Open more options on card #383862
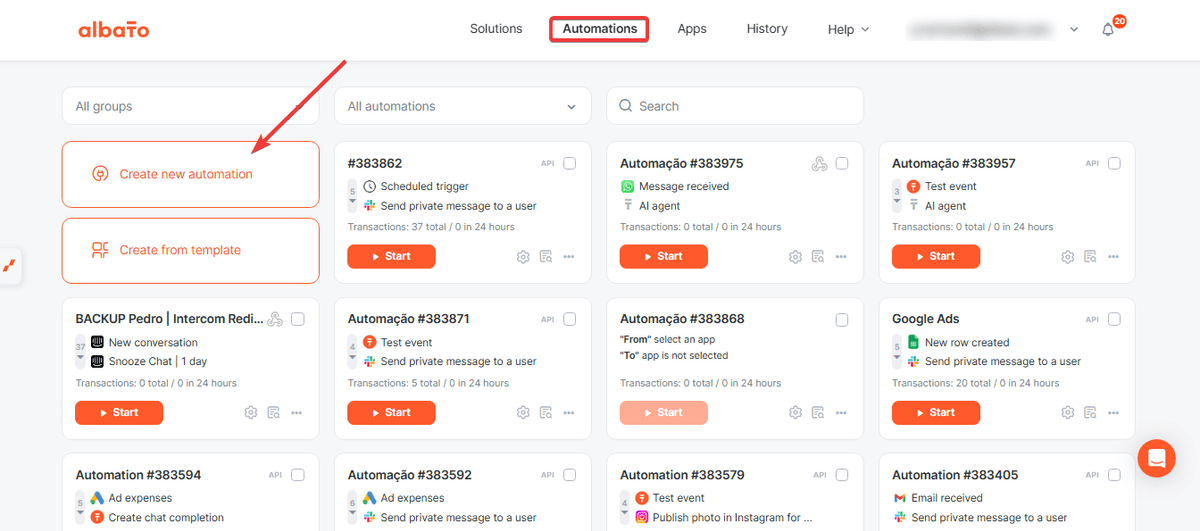The width and height of the screenshot is (1200, 531). point(569,257)
